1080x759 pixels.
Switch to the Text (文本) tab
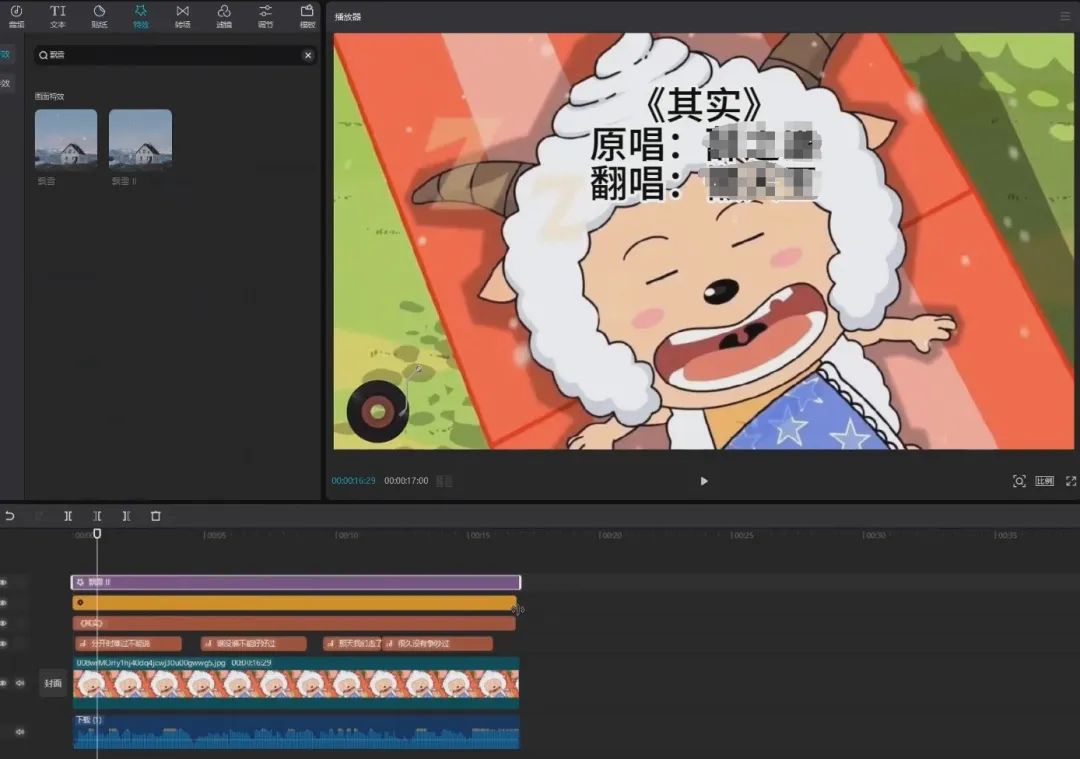coord(58,16)
